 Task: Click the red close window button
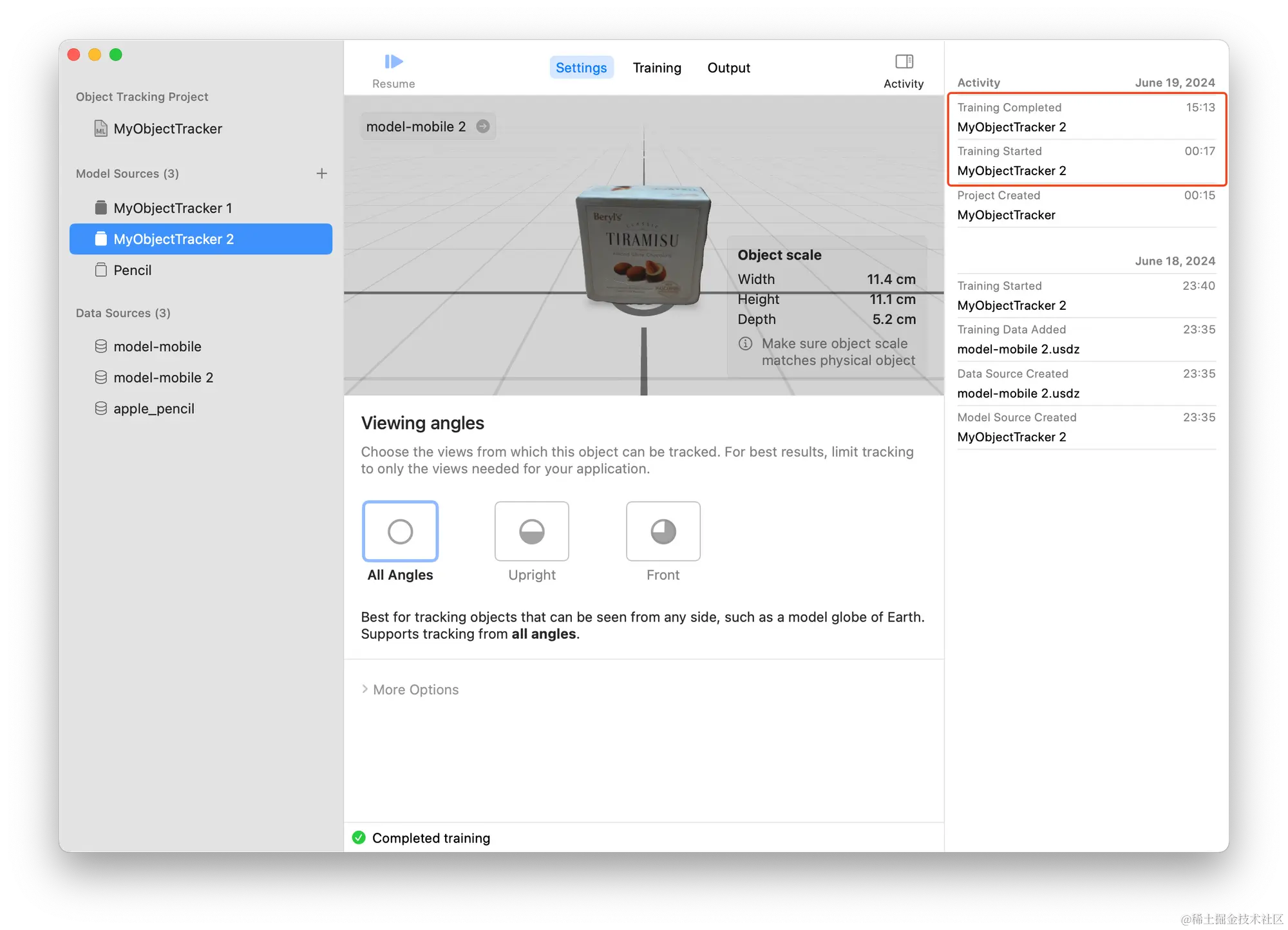coord(74,55)
